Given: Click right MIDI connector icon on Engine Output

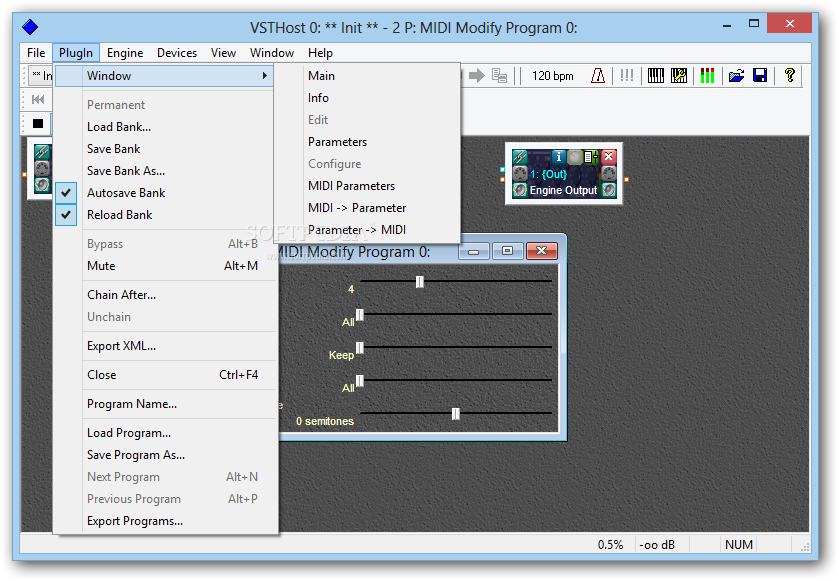Looking at the screenshot, I should pyautogui.click(x=608, y=173).
